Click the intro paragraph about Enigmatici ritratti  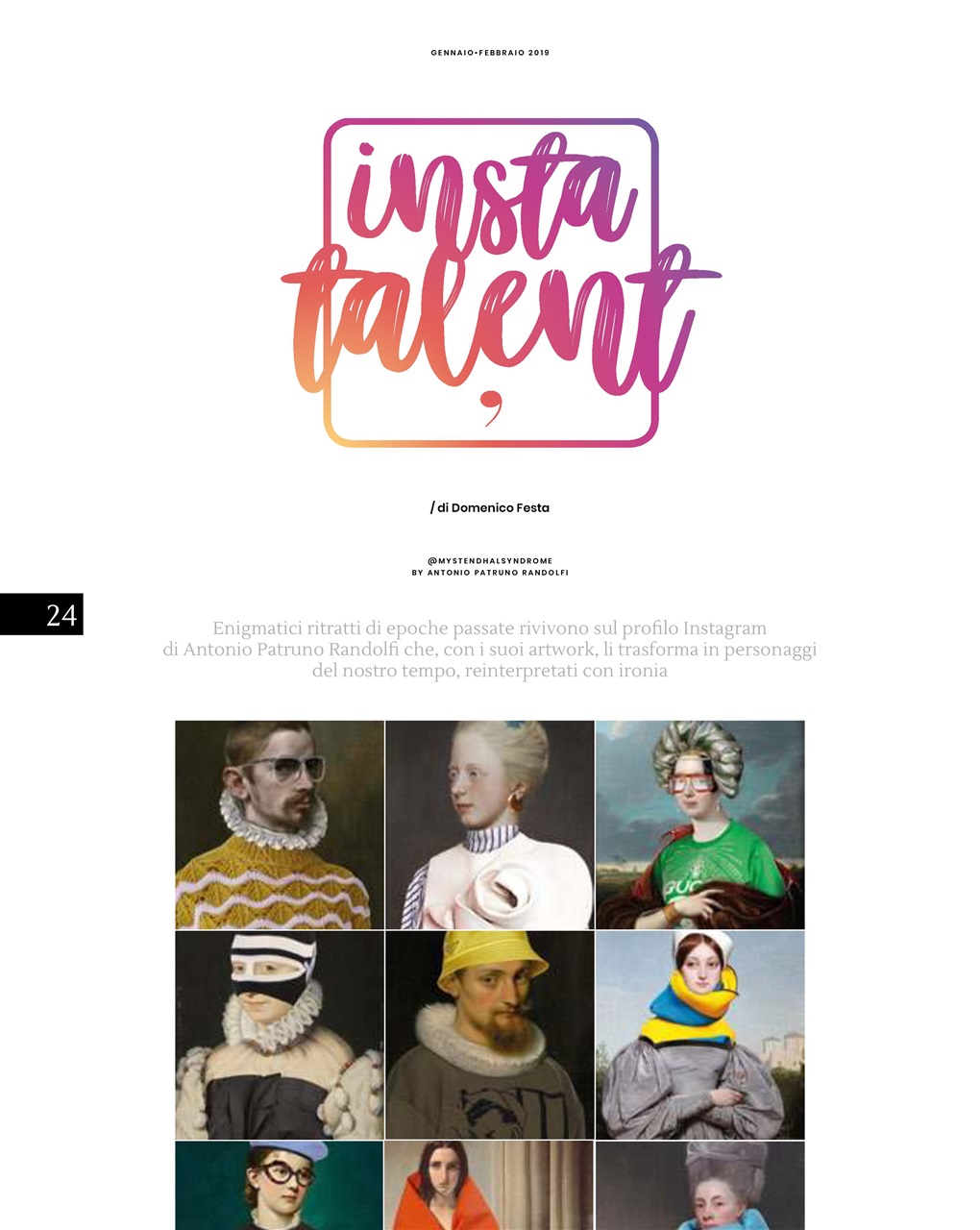(x=490, y=650)
